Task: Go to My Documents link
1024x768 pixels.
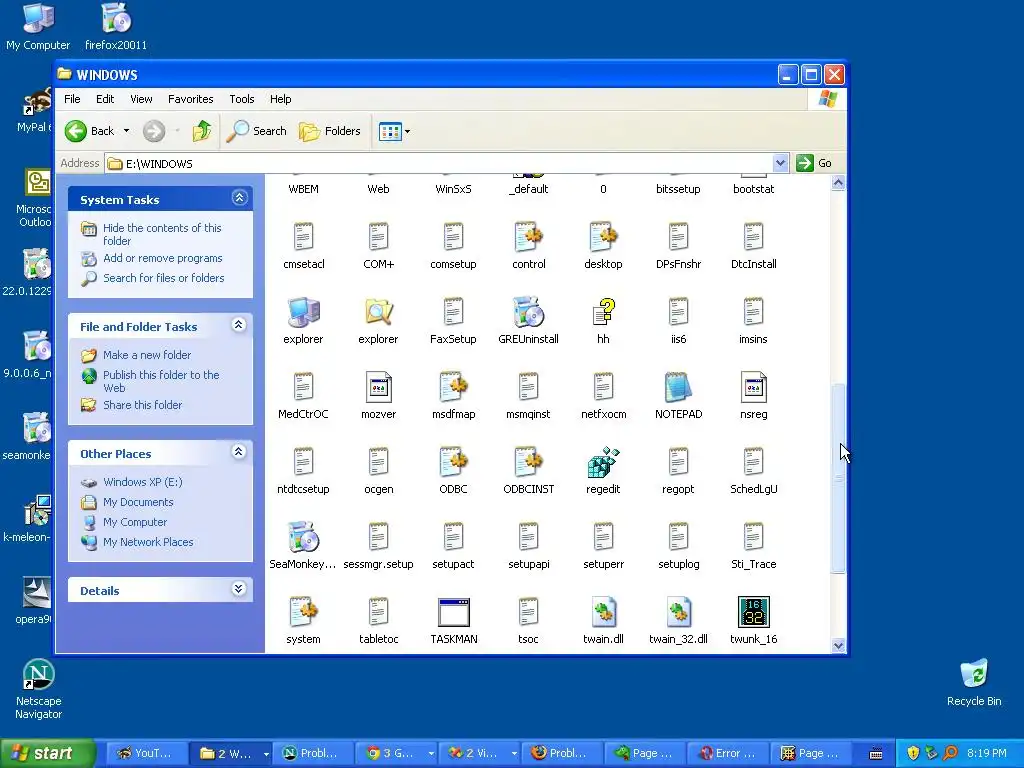Action: click(x=138, y=503)
